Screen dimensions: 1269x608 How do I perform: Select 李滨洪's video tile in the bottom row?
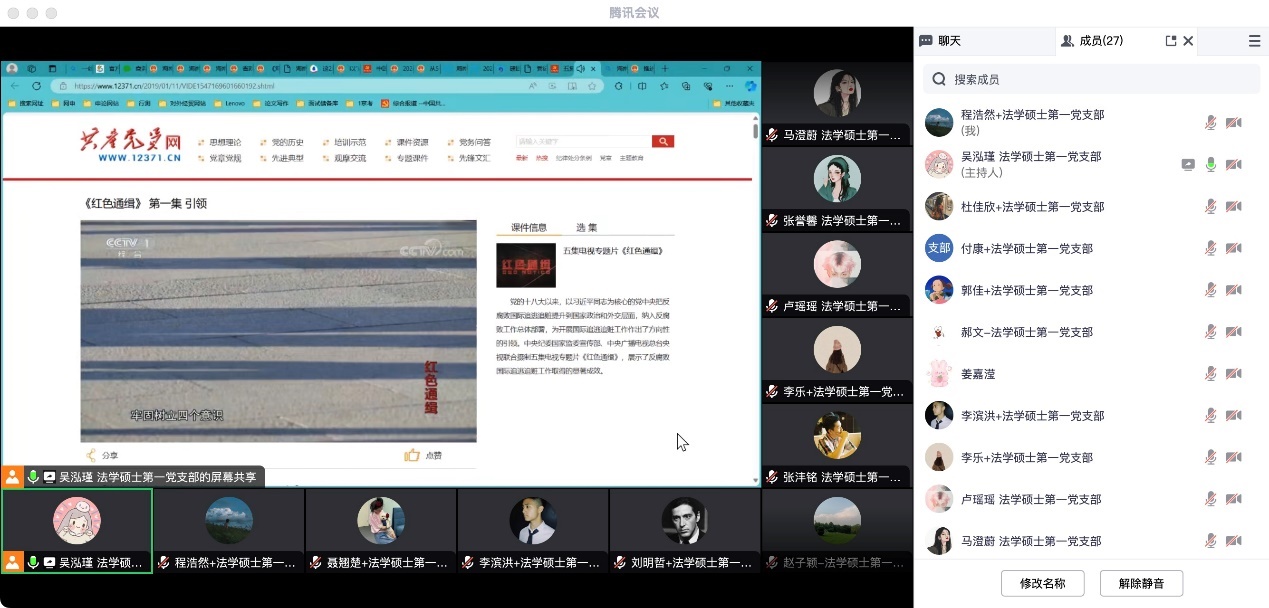pyautogui.click(x=533, y=531)
